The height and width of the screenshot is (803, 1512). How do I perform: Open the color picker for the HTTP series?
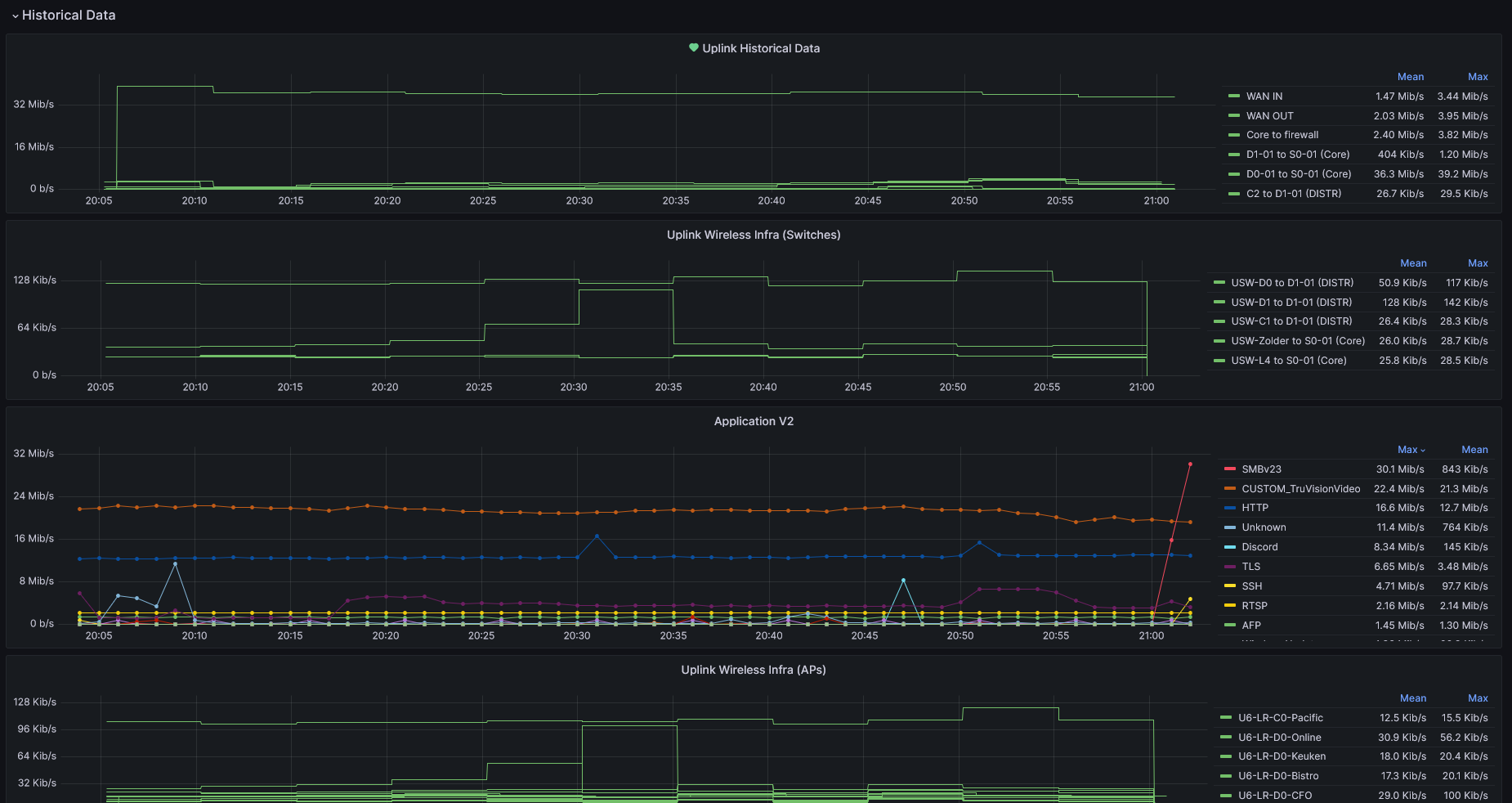tap(1229, 508)
